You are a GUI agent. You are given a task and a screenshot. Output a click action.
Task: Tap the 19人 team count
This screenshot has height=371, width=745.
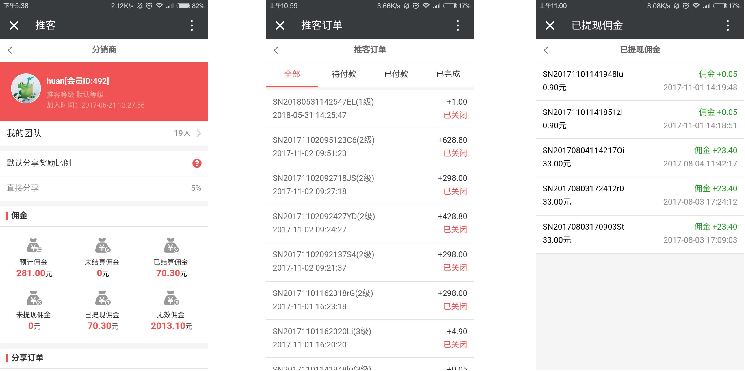pos(182,133)
